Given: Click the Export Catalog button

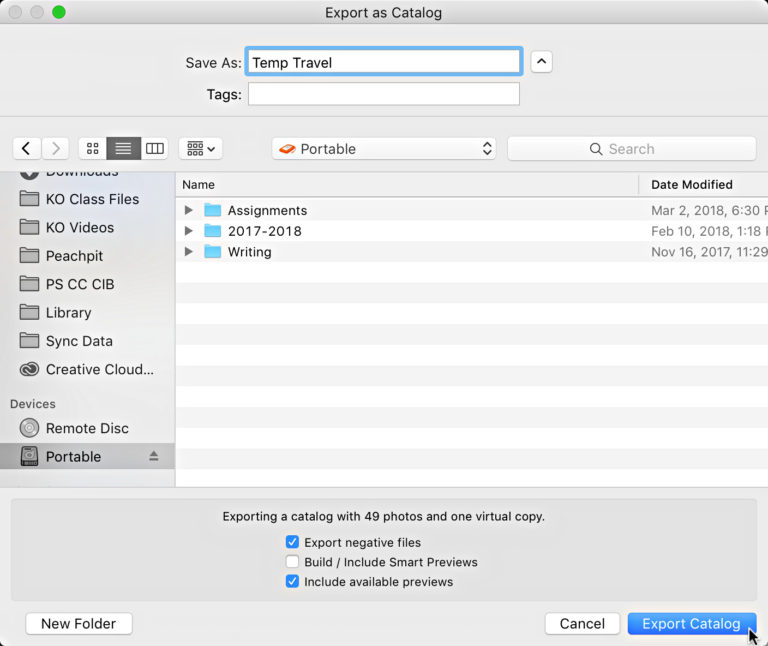Looking at the screenshot, I should [691, 624].
